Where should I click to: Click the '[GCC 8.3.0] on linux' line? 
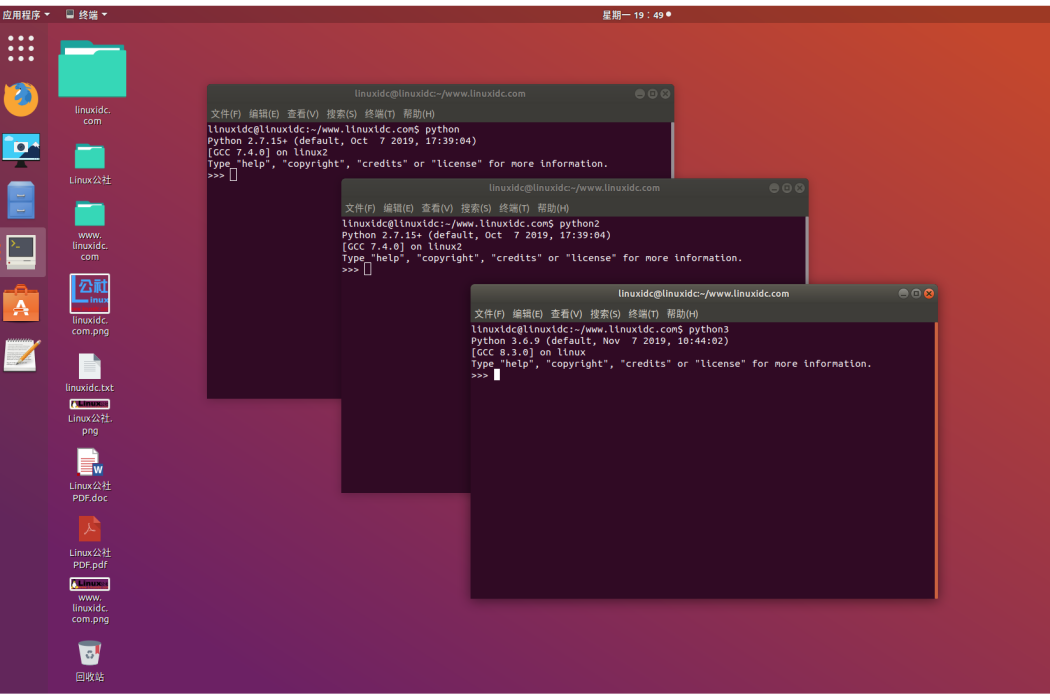pos(528,352)
